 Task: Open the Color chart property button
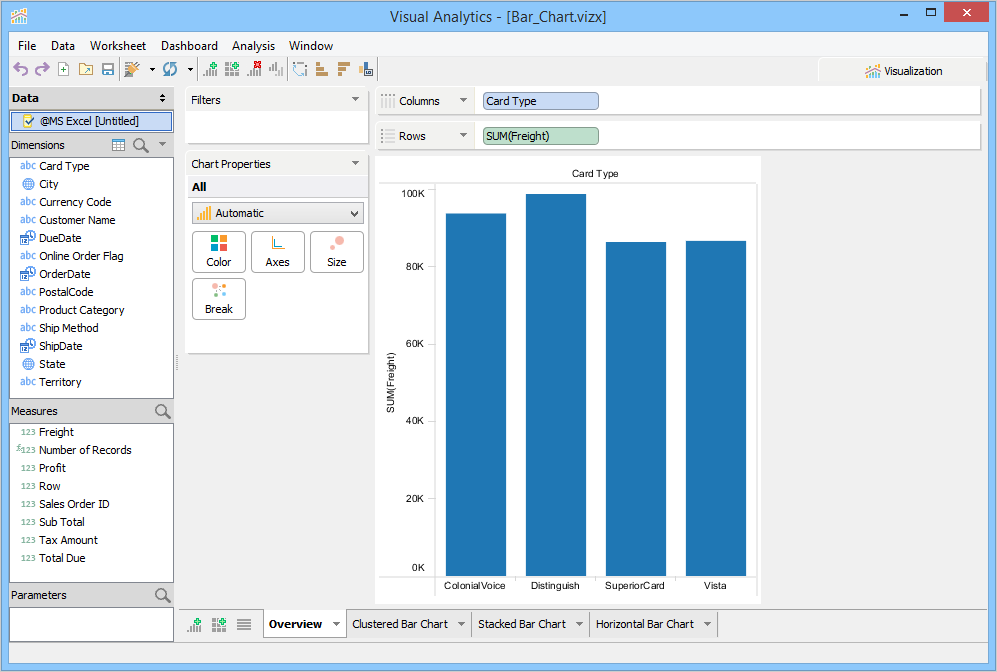[x=218, y=252]
